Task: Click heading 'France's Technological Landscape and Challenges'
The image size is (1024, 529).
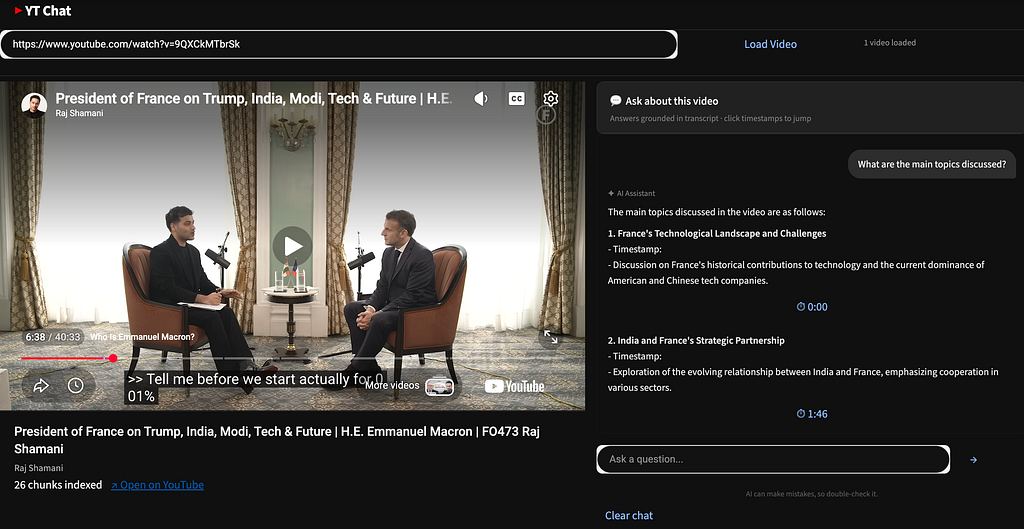Action: point(717,233)
